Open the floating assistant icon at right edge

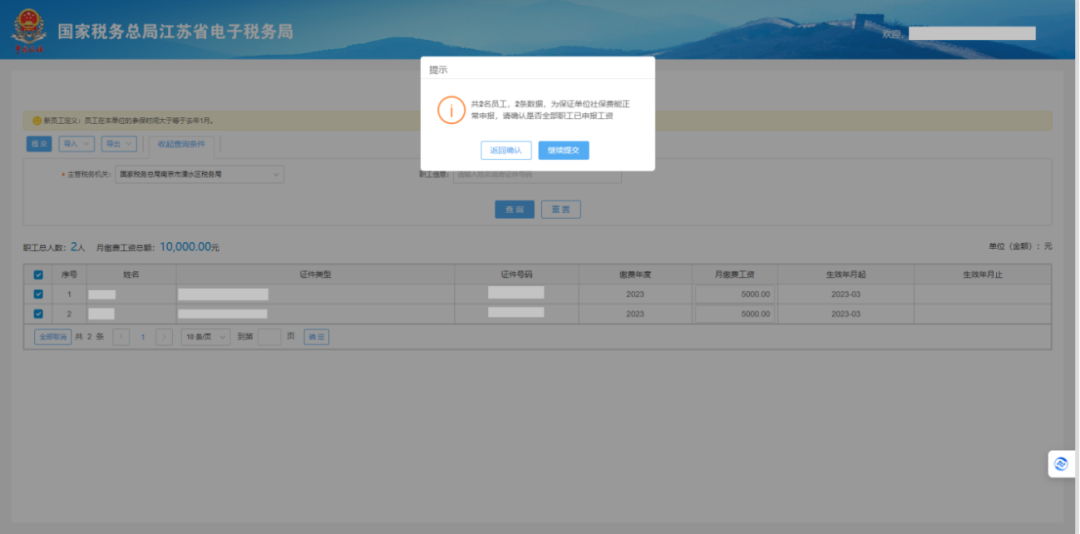coord(1061,464)
